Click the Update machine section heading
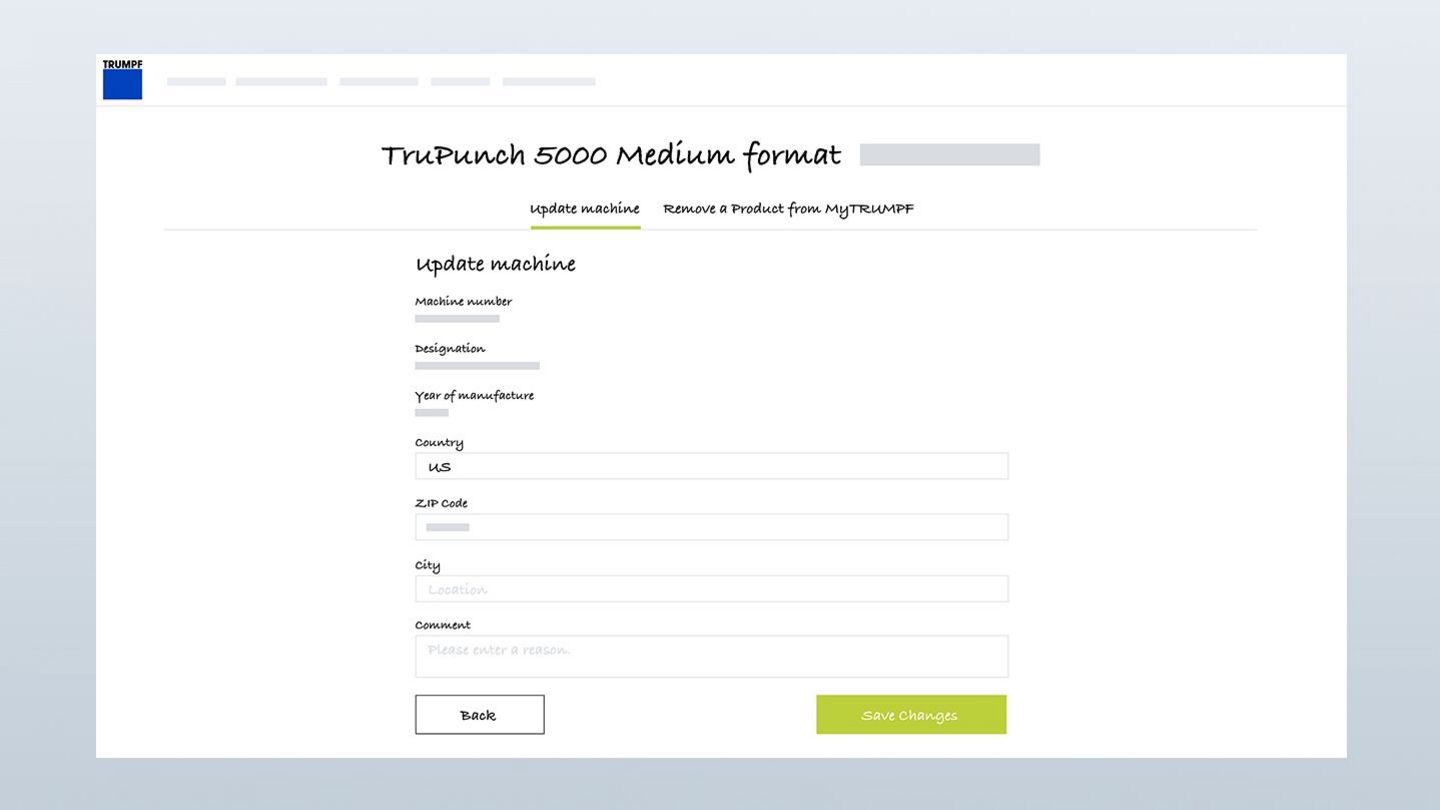The image size is (1440, 810). pos(495,265)
